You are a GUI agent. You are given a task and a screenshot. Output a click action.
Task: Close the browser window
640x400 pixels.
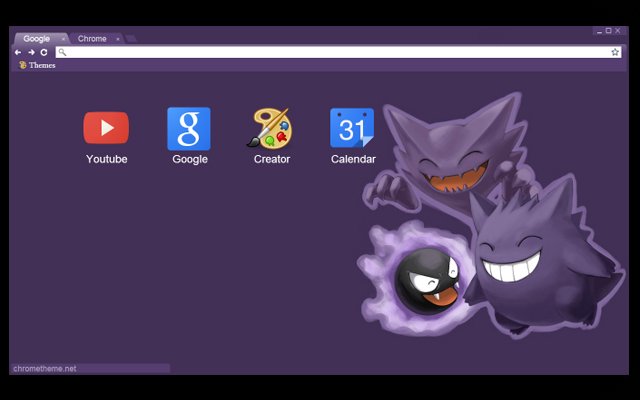tap(618, 31)
